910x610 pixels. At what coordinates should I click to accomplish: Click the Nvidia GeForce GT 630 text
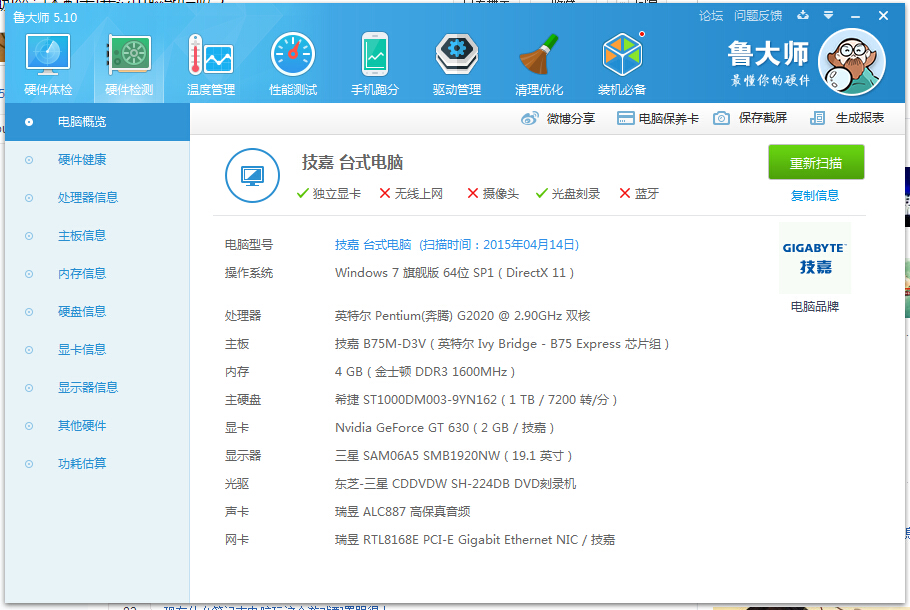pos(445,428)
